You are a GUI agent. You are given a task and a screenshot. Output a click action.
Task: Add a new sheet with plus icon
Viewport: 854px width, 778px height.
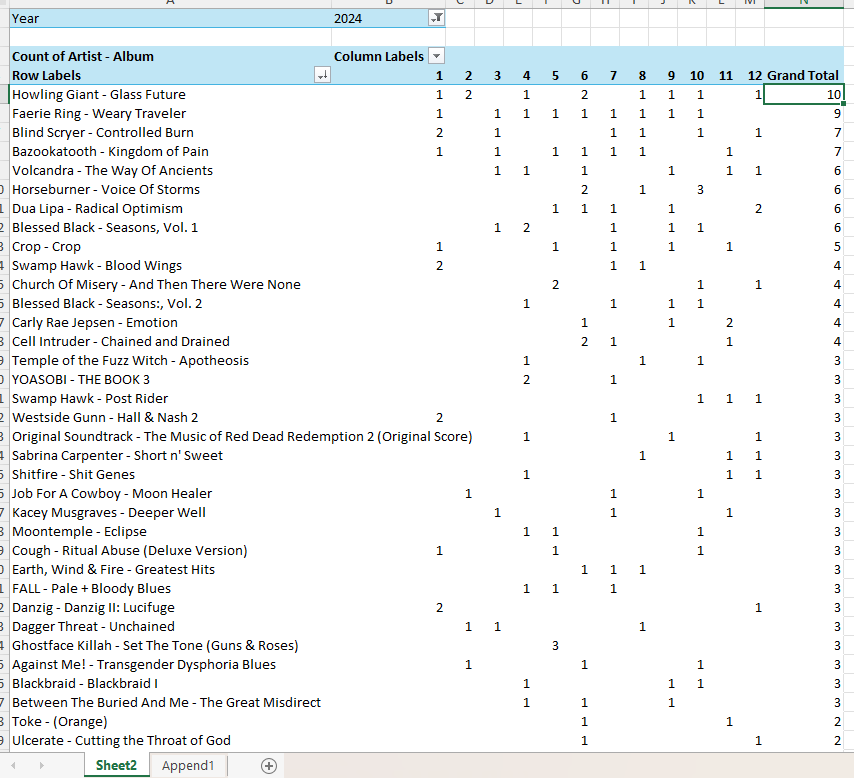click(x=269, y=765)
